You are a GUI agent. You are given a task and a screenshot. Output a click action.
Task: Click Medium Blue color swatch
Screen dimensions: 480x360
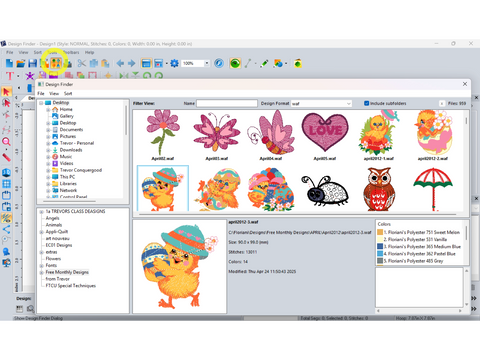[380, 247]
